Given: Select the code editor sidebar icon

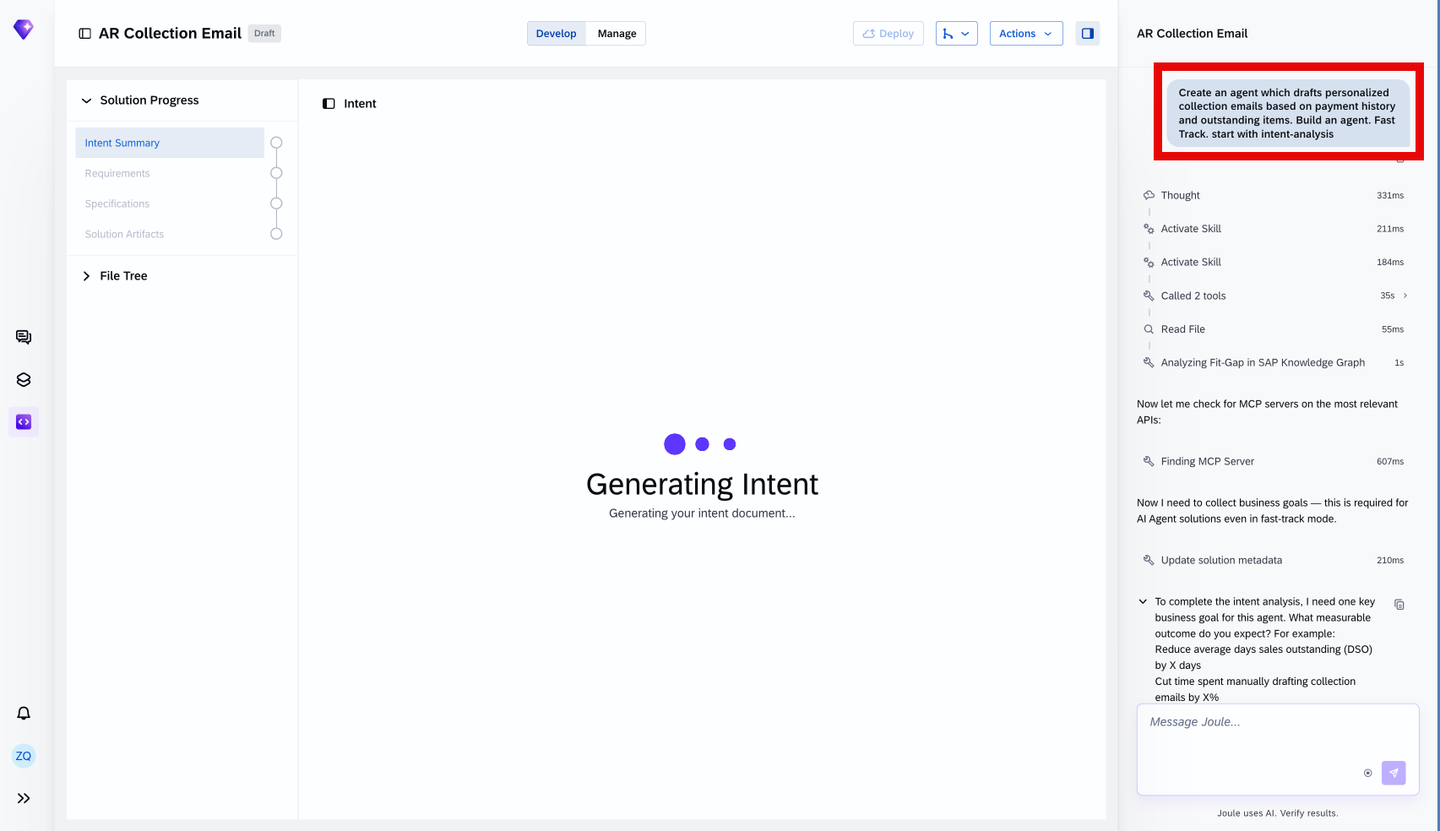Looking at the screenshot, I should (x=23, y=422).
